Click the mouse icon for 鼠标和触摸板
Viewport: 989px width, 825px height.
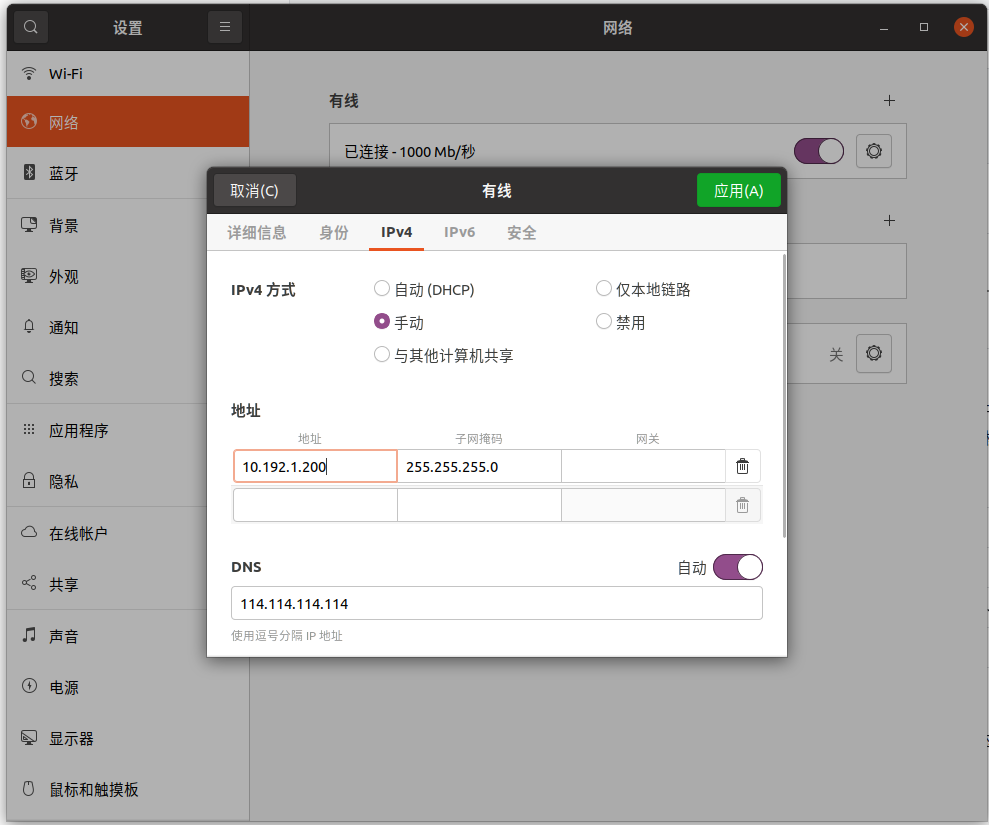click(x=29, y=788)
